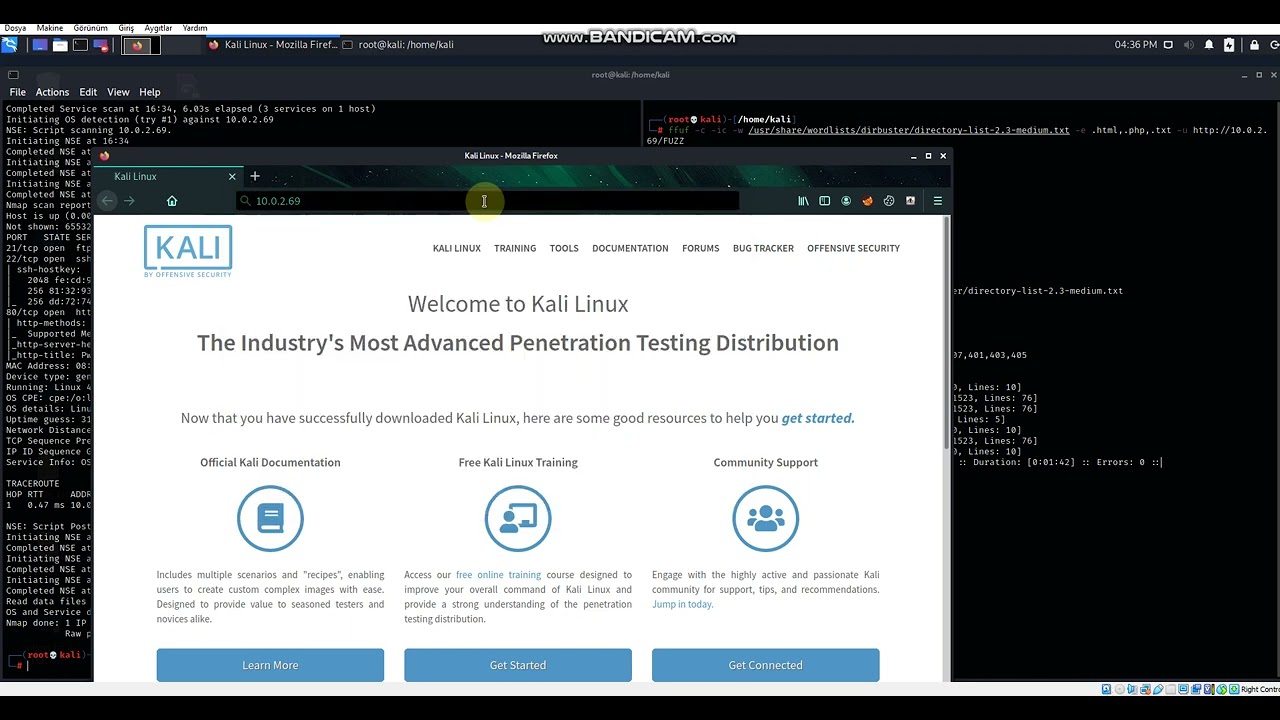This screenshot has width=1280, height=720.
Task: Click the FoxyProxy extension toolbar icon
Action: [868, 201]
